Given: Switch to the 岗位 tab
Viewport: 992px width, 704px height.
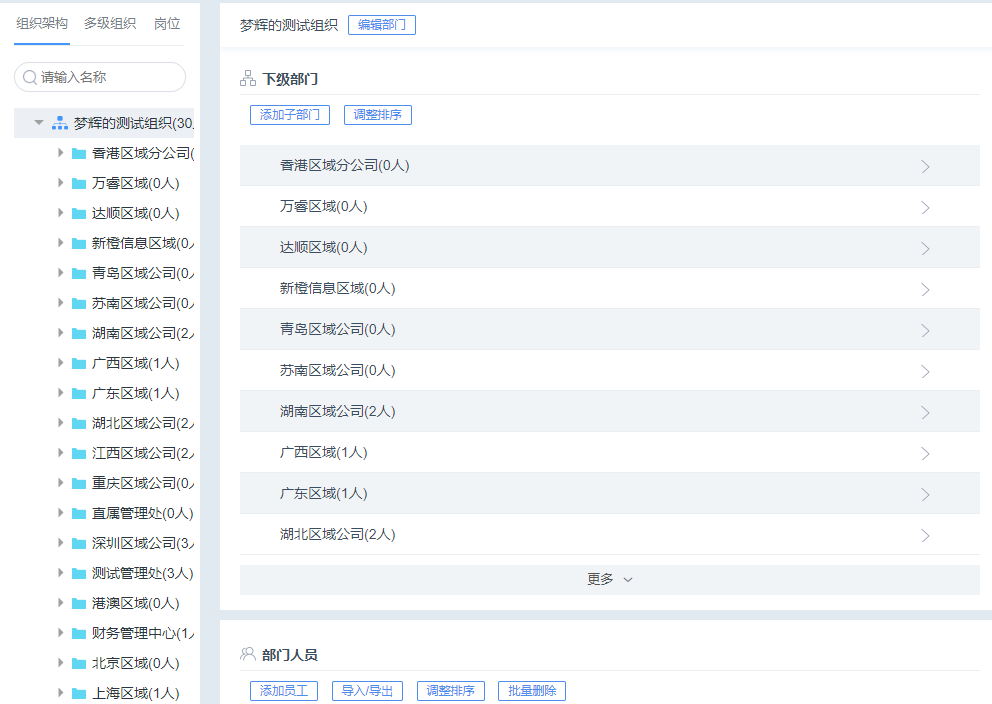Looking at the screenshot, I should pos(167,23).
